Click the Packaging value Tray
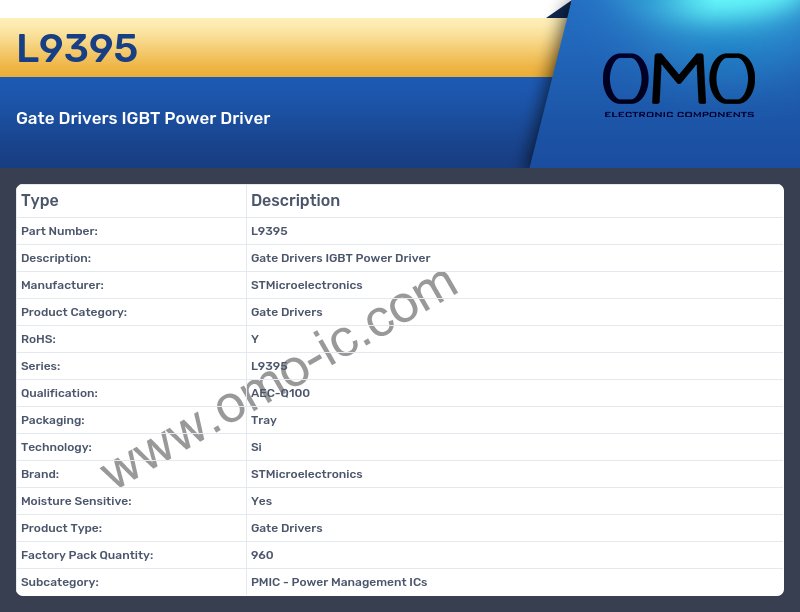 pyautogui.click(x=264, y=420)
